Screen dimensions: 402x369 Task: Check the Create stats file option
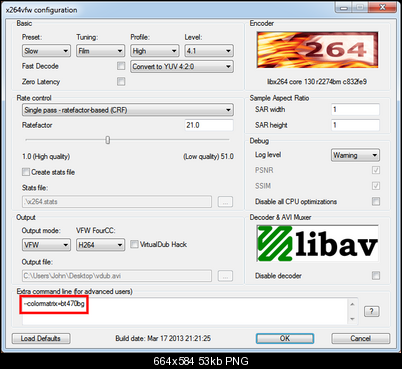point(26,172)
